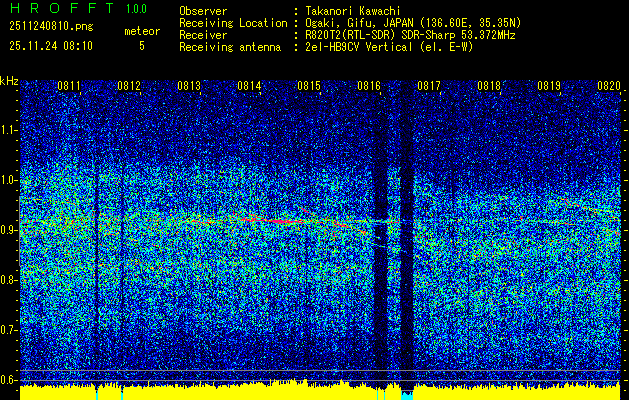The image size is (629, 400).
Task: Click the 0813 time marker
Action: click(189, 85)
